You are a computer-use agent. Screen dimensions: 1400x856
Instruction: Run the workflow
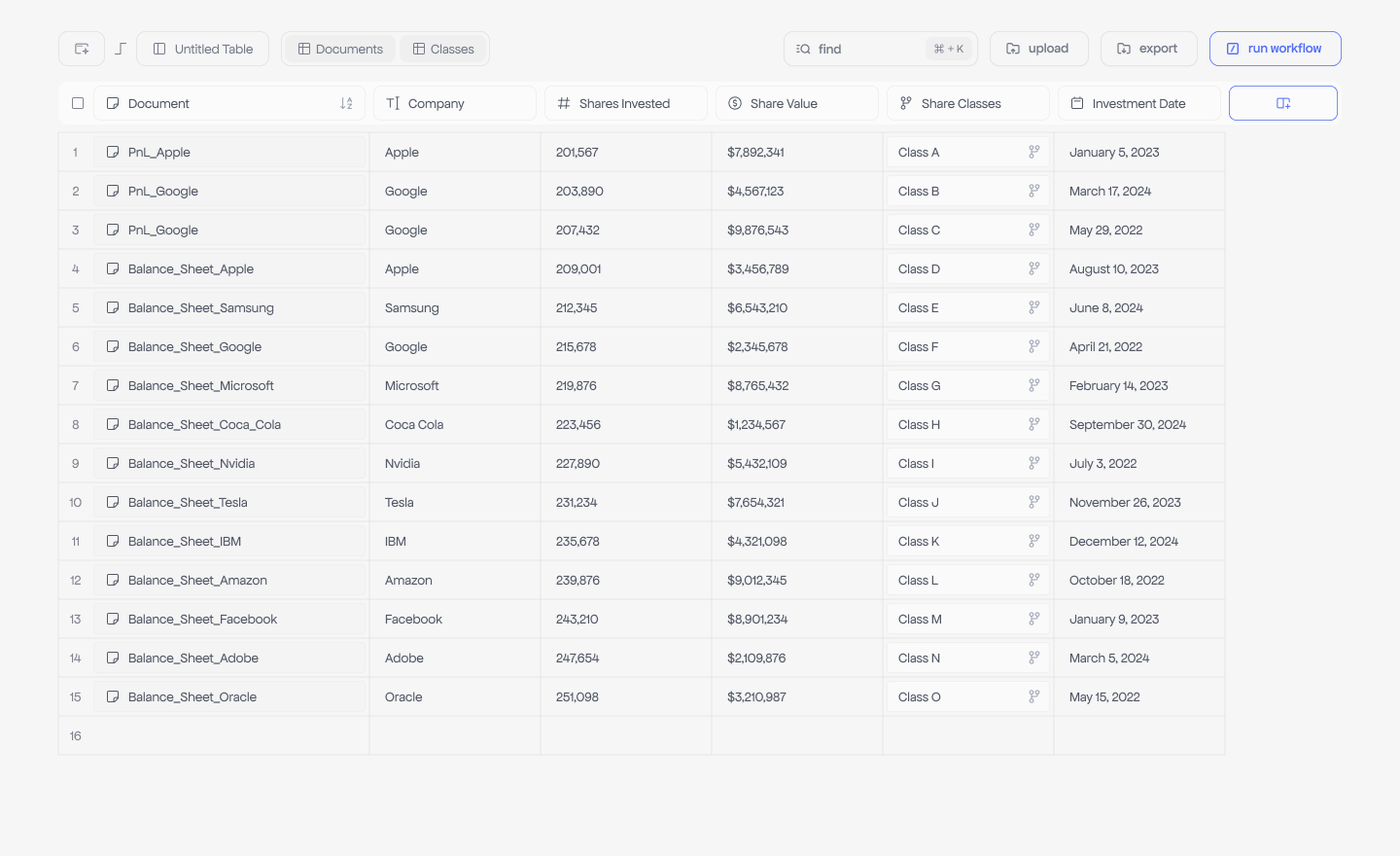[1275, 49]
